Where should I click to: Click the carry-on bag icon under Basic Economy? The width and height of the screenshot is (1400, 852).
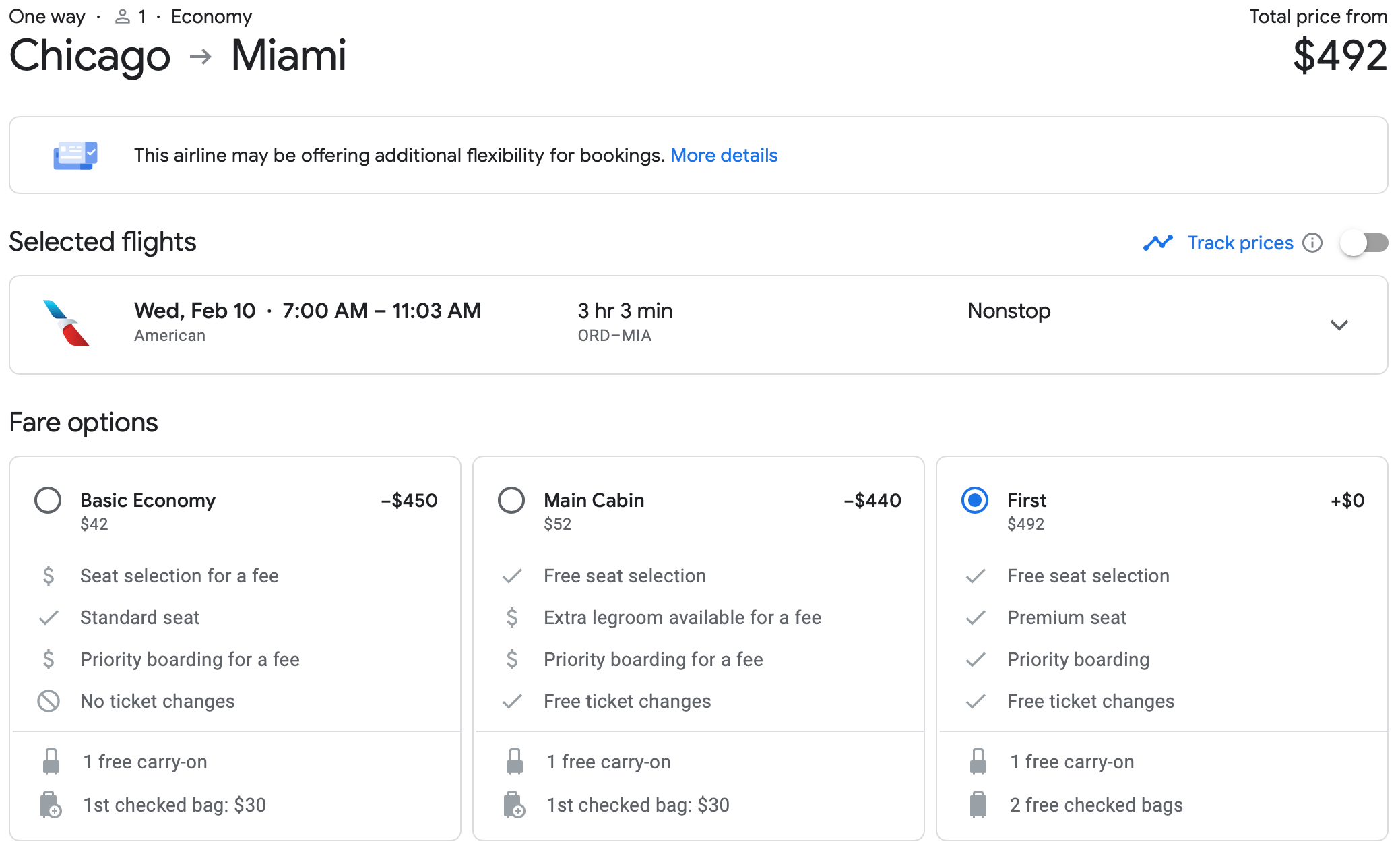[x=49, y=761]
